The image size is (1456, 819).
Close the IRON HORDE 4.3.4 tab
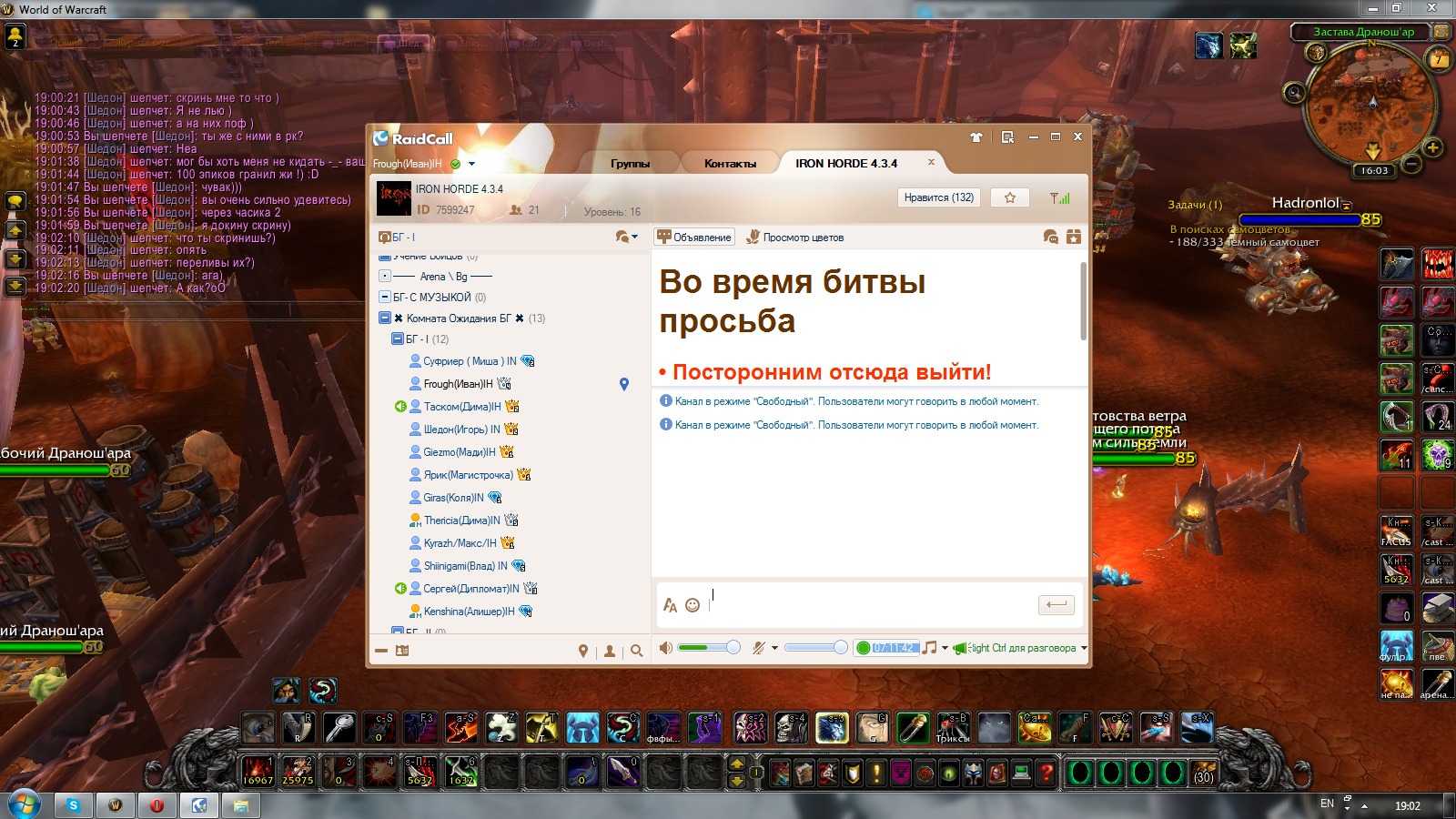[x=931, y=162]
